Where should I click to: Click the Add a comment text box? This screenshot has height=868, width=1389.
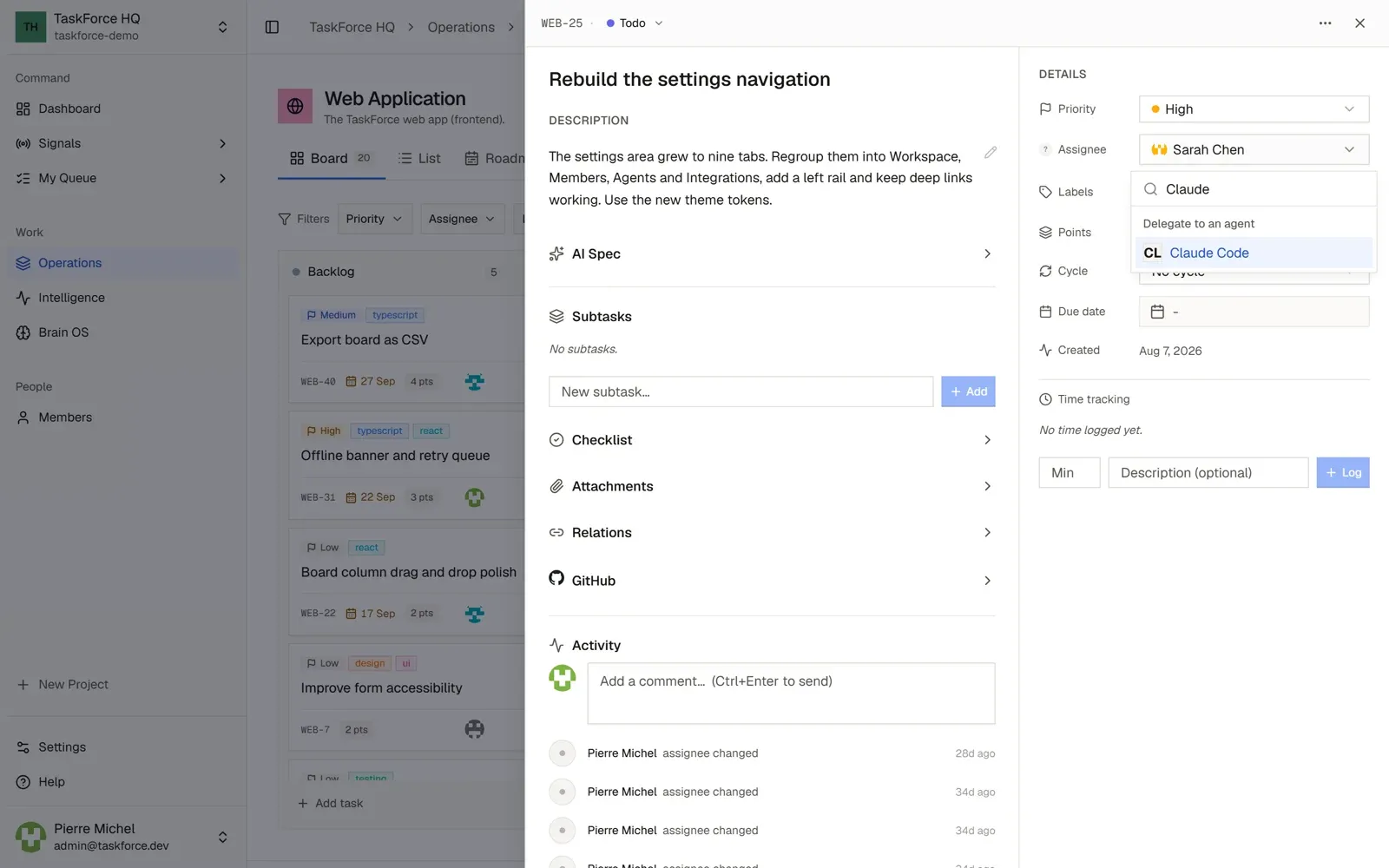(x=792, y=694)
